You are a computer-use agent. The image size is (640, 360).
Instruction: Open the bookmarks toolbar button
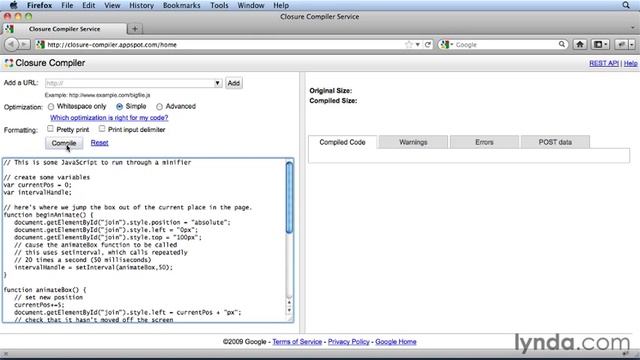tap(598, 44)
